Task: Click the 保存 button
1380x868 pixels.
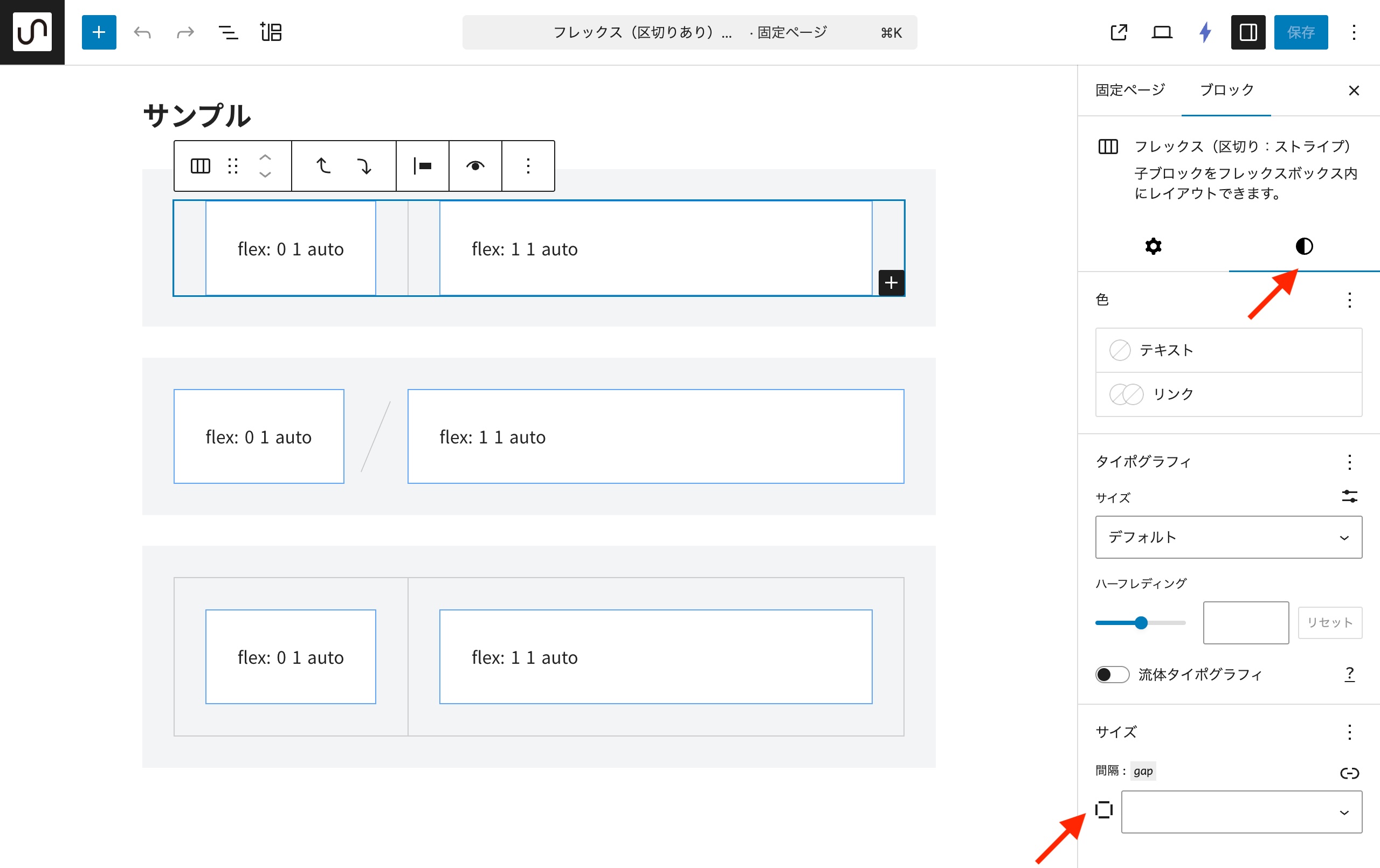Action: [1300, 32]
